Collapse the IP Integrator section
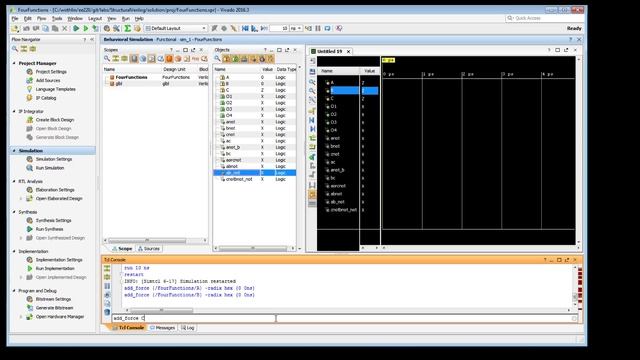Screen dimensions: 640x360 (14, 111)
